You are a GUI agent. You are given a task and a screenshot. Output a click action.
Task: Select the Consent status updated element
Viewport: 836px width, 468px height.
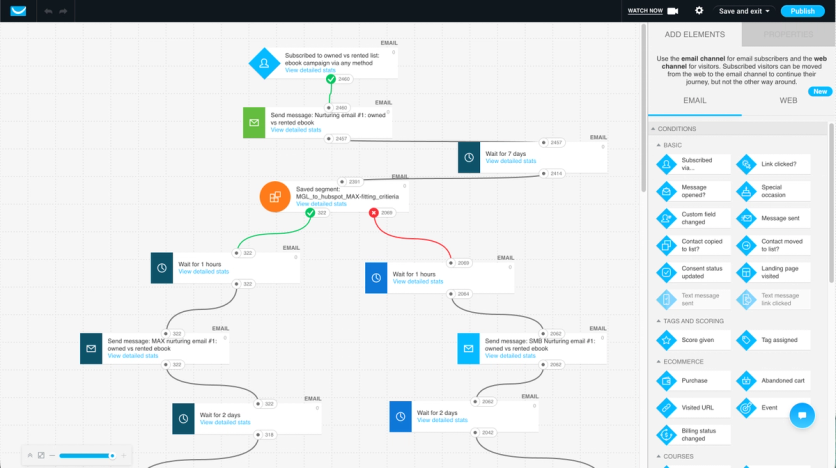[693, 272]
